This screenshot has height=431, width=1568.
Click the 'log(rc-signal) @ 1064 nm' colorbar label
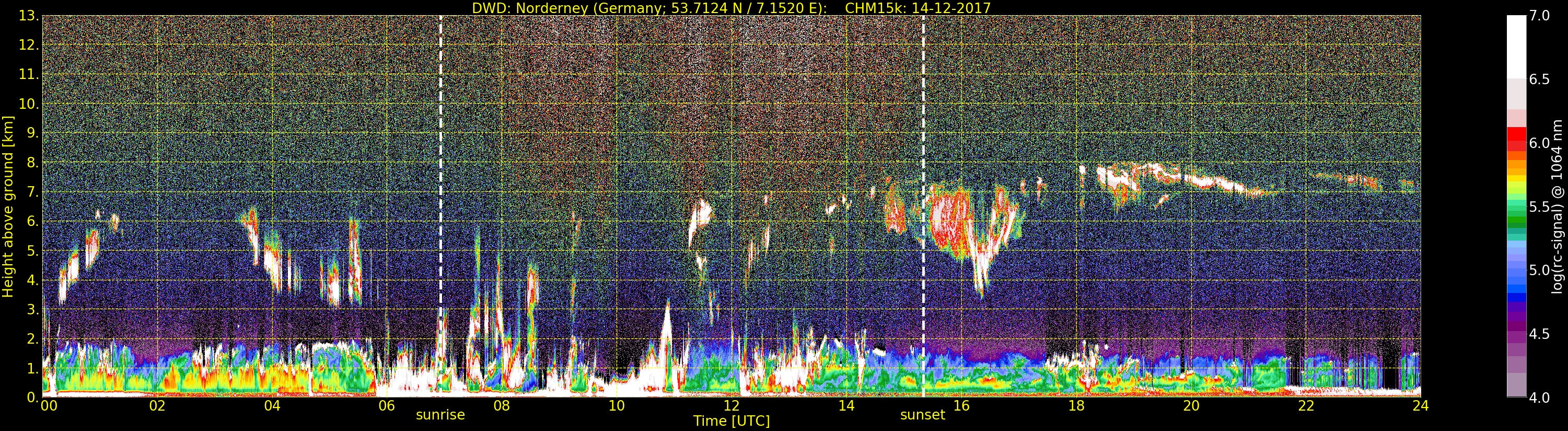coord(1557,206)
